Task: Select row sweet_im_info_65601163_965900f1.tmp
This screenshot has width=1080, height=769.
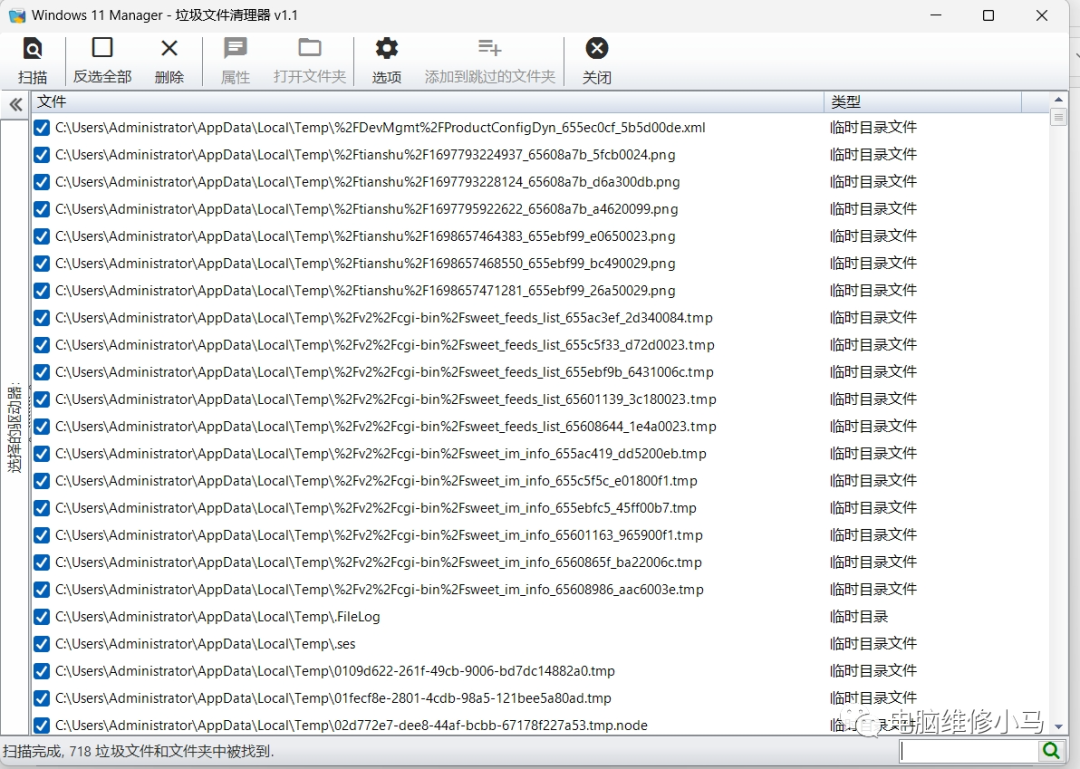Action: [x=541, y=535]
